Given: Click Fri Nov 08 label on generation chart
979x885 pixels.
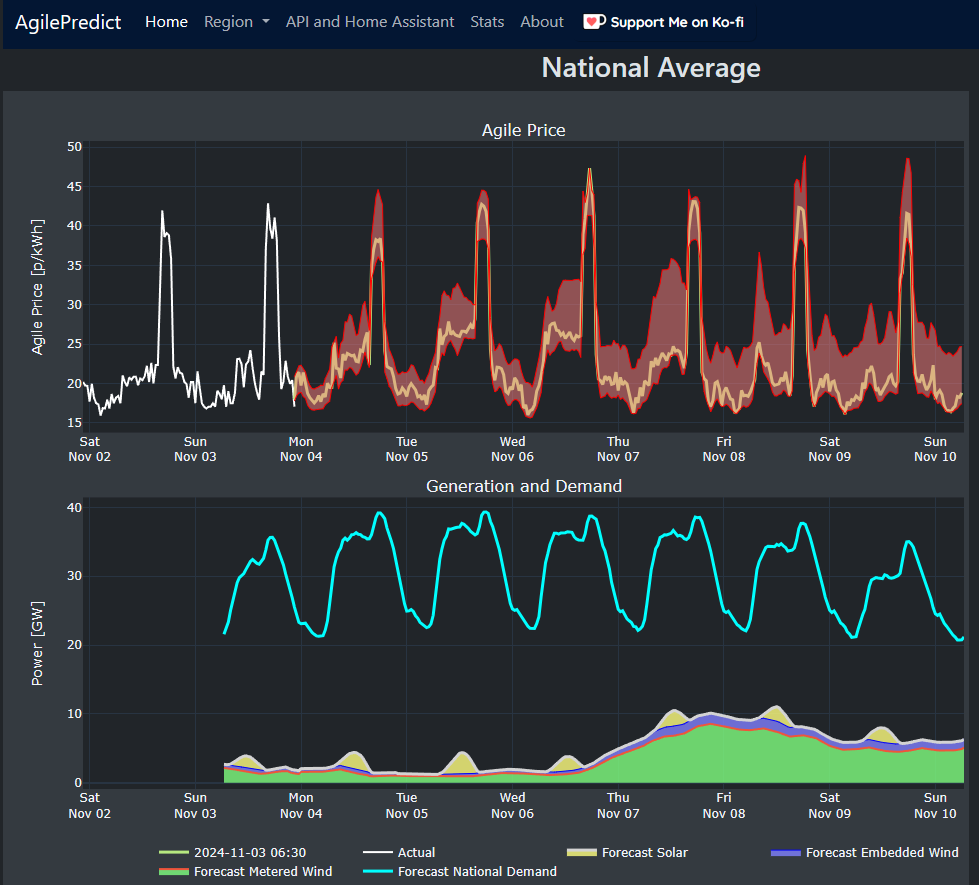Looking at the screenshot, I should coord(724,806).
